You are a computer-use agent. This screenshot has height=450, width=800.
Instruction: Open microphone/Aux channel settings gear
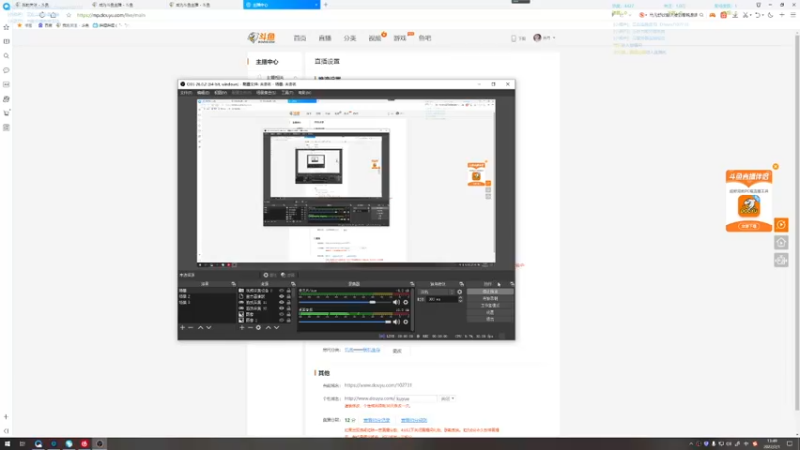pos(406,302)
